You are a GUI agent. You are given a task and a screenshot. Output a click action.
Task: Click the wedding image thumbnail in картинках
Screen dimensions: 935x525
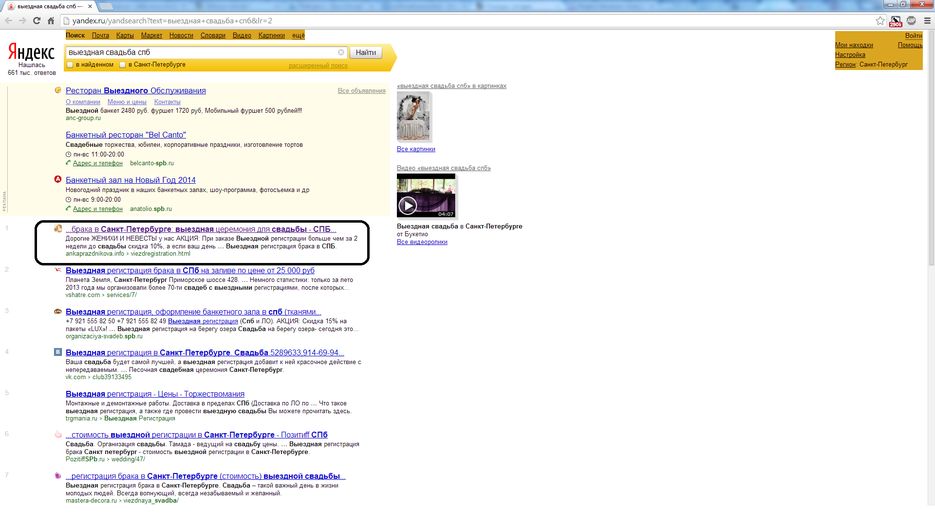pyautogui.click(x=414, y=117)
